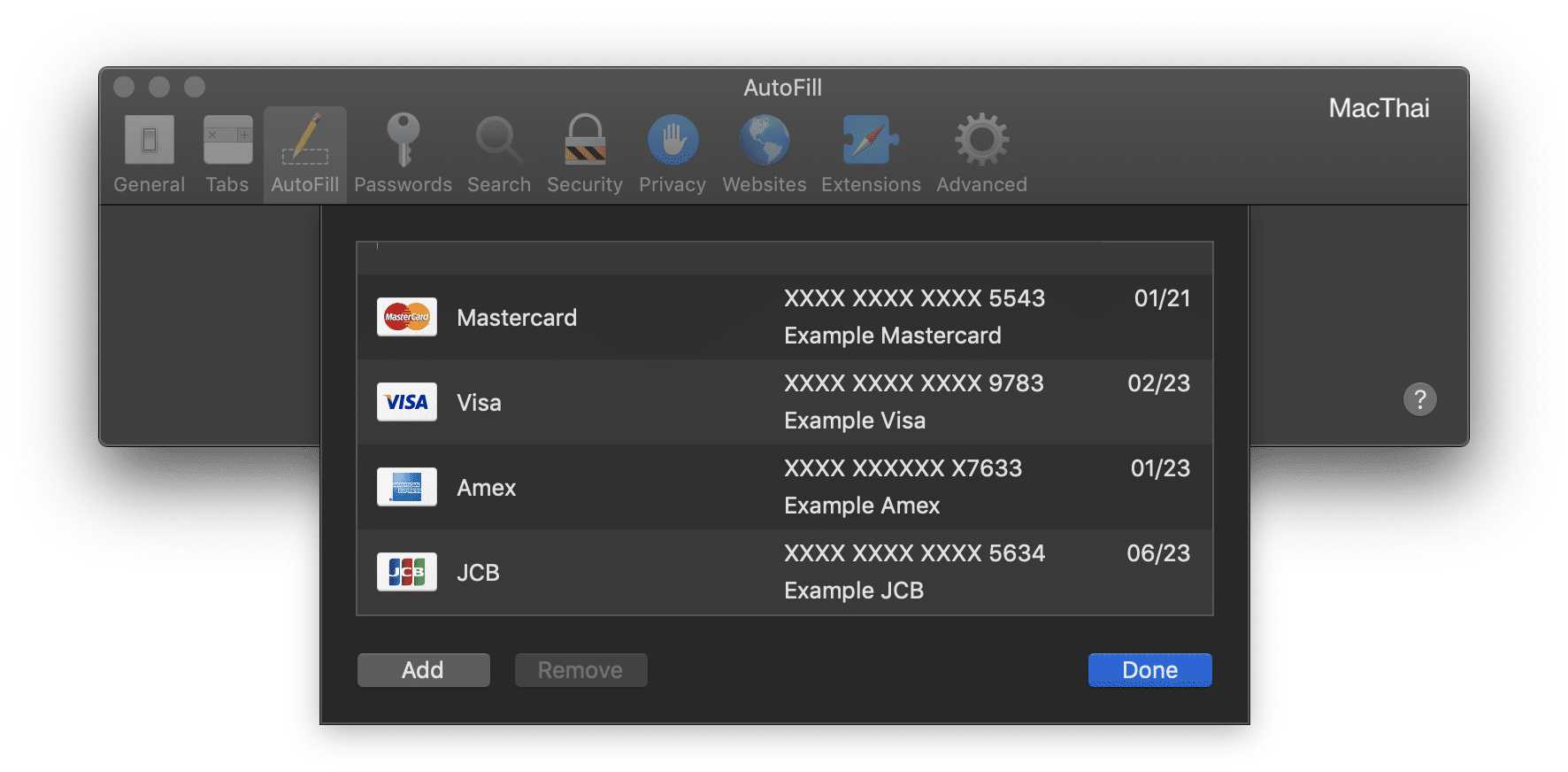Open the Extensions puzzle piece icon
This screenshot has width=1568, height=772.
tap(871, 140)
